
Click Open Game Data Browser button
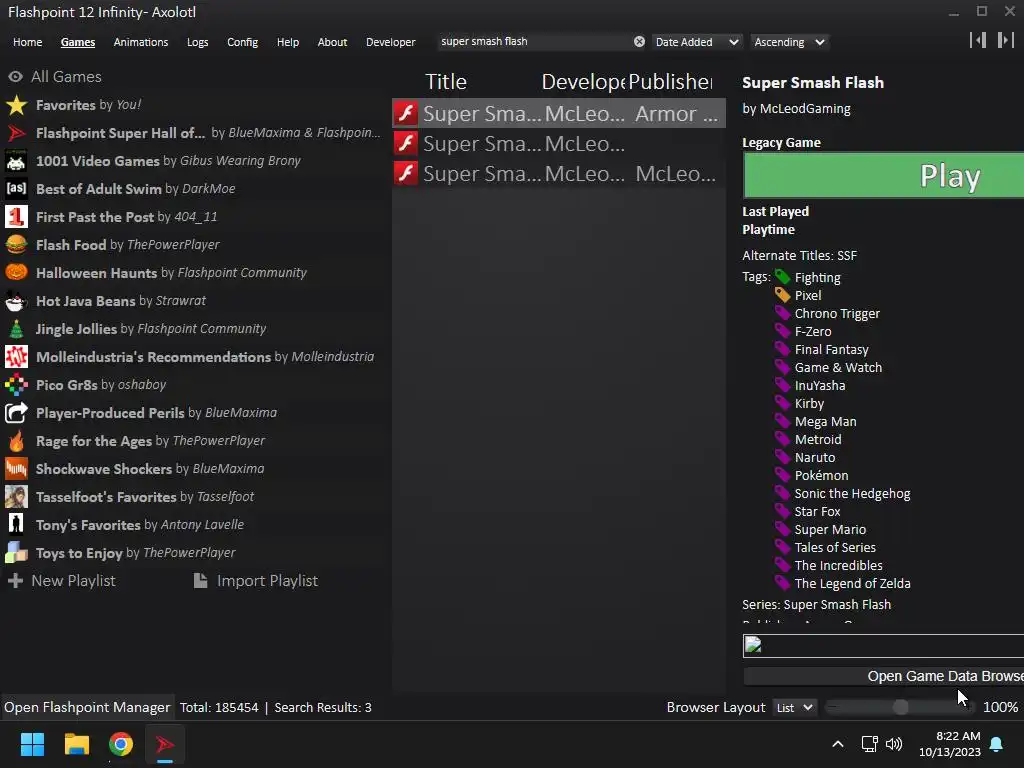[x=884, y=676]
